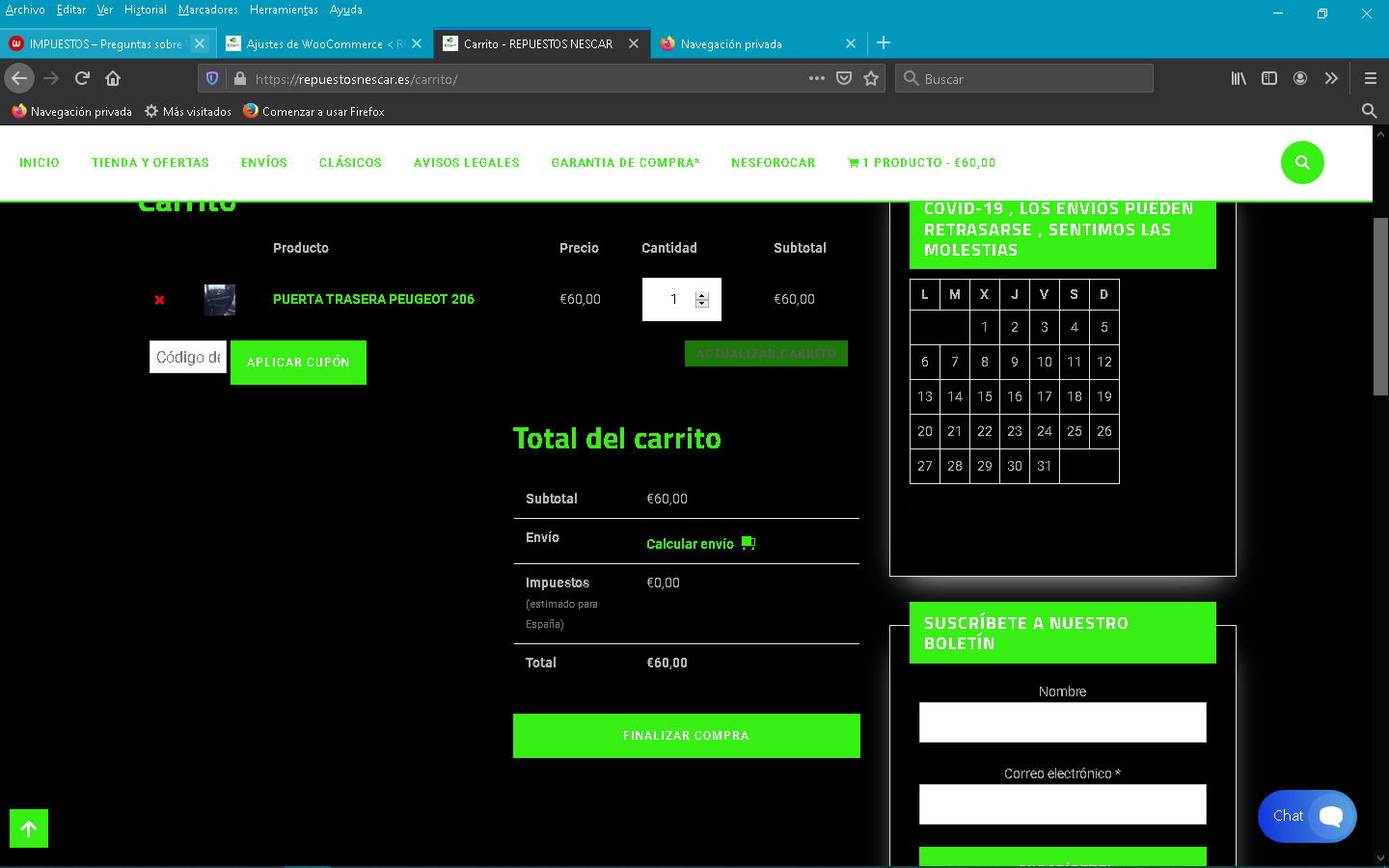This screenshot has height=868, width=1389.
Task: Close the IMPUESTOS tab
Action: (x=200, y=43)
